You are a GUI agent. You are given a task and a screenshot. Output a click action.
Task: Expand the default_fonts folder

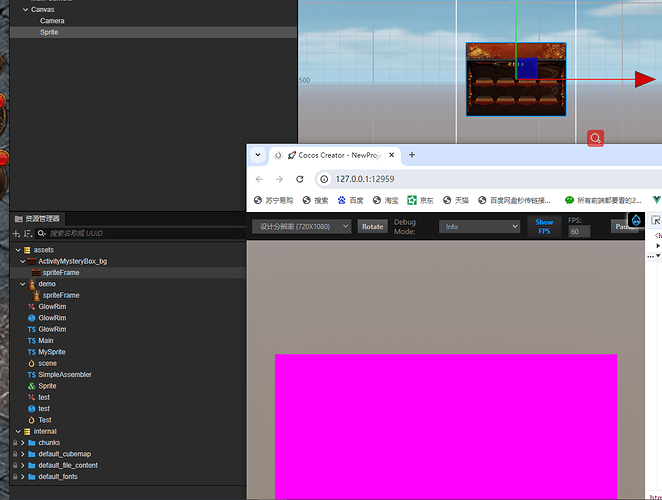point(22,477)
